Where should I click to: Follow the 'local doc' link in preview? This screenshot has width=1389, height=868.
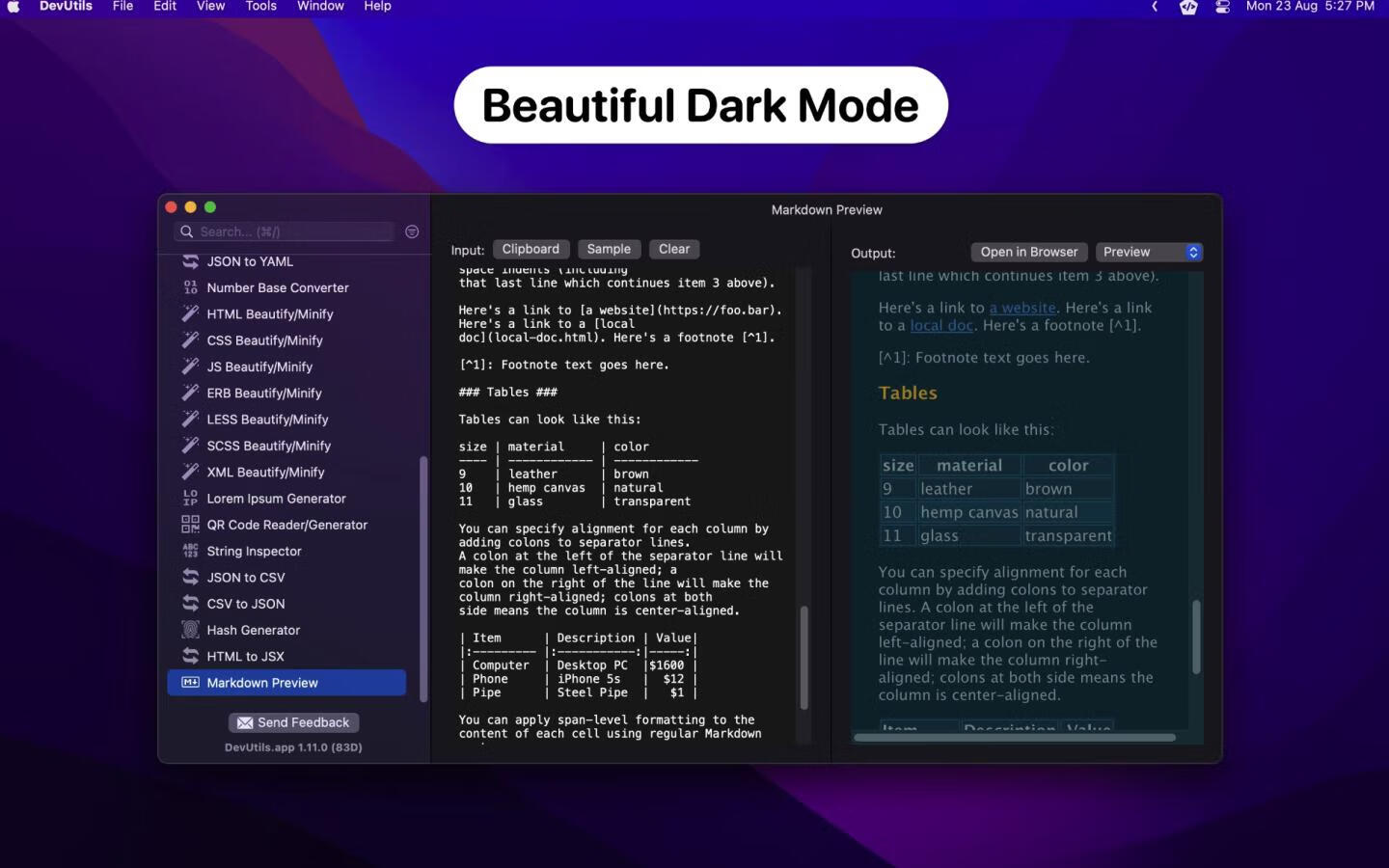point(941,325)
